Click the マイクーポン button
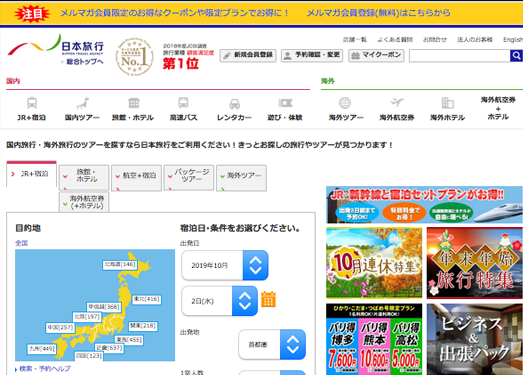 coord(376,55)
